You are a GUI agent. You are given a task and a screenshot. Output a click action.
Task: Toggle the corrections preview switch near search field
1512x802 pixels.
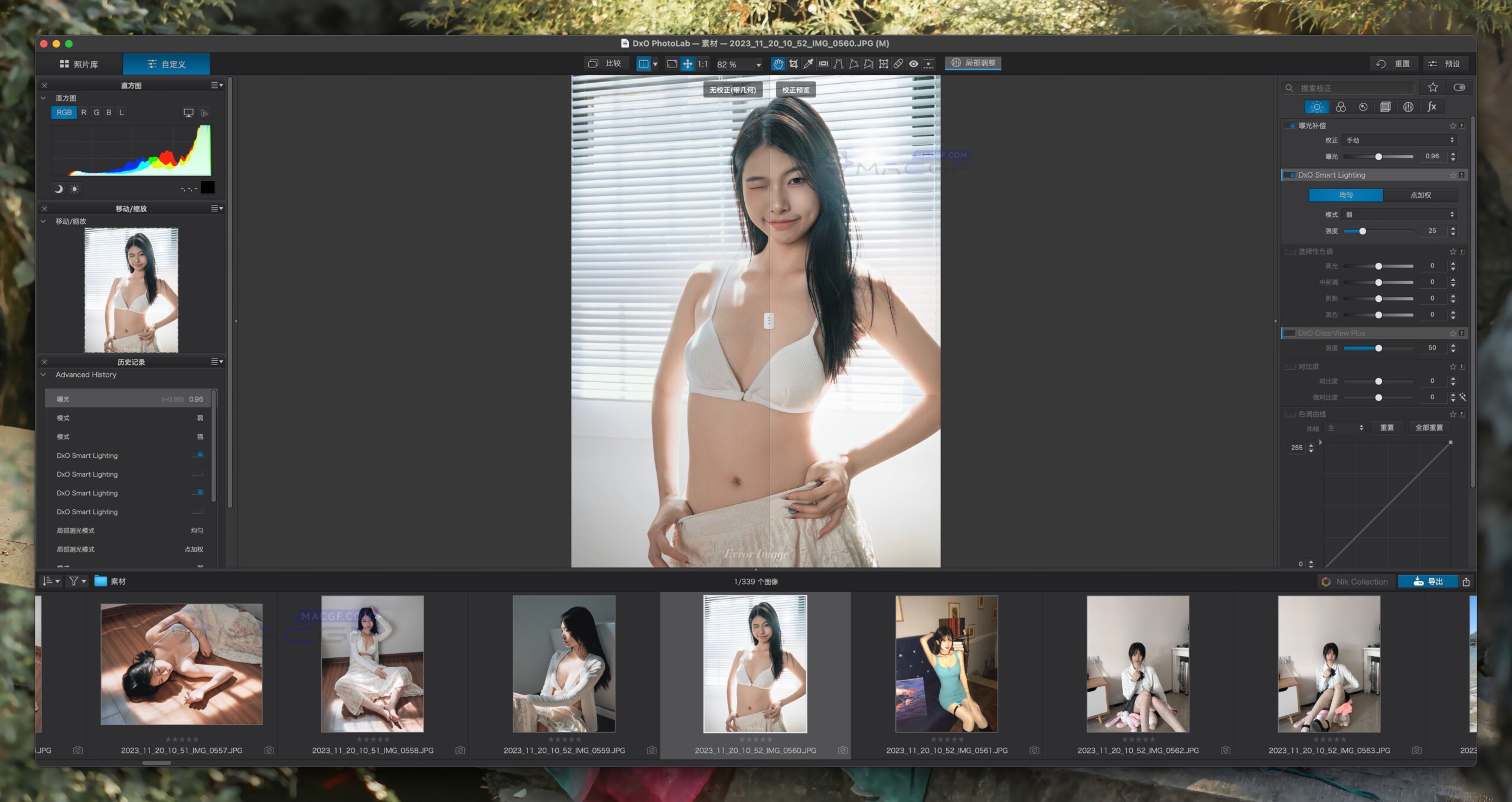[x=1461, y=87]
